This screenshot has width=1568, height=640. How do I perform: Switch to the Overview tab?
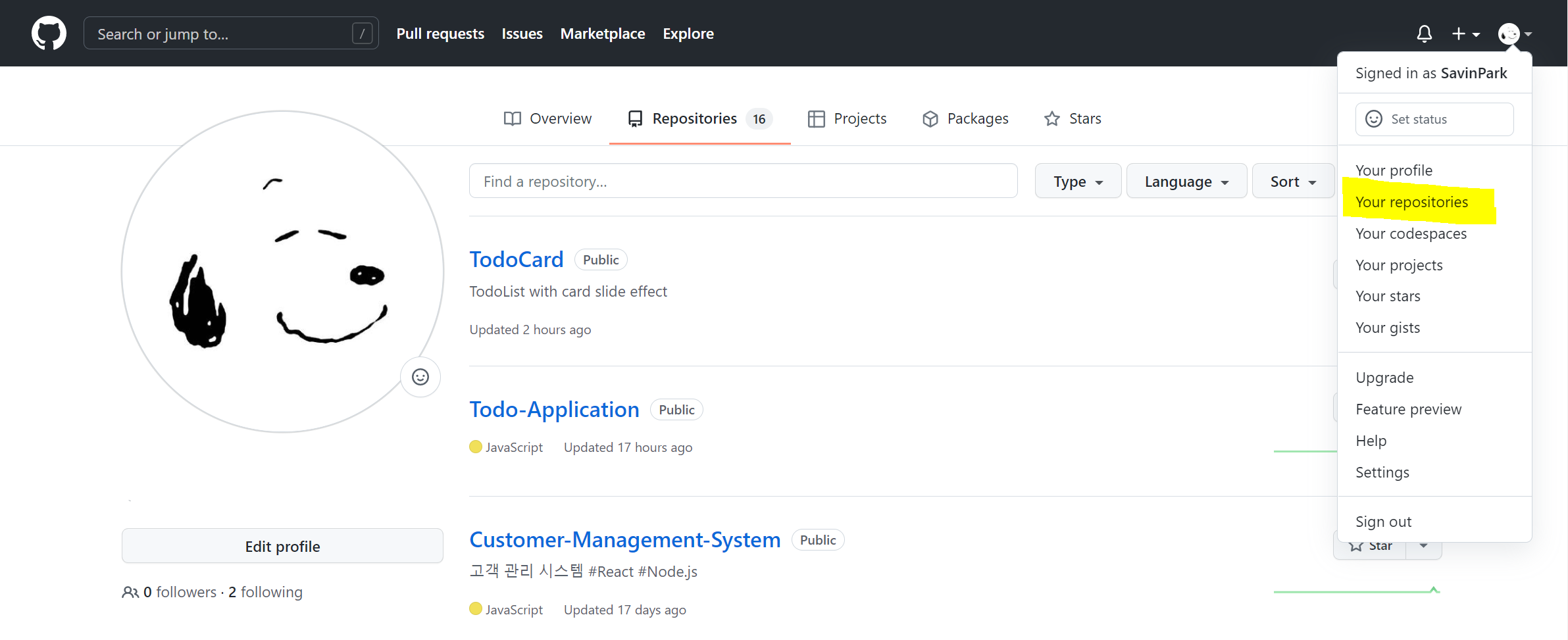pos(560,118)
